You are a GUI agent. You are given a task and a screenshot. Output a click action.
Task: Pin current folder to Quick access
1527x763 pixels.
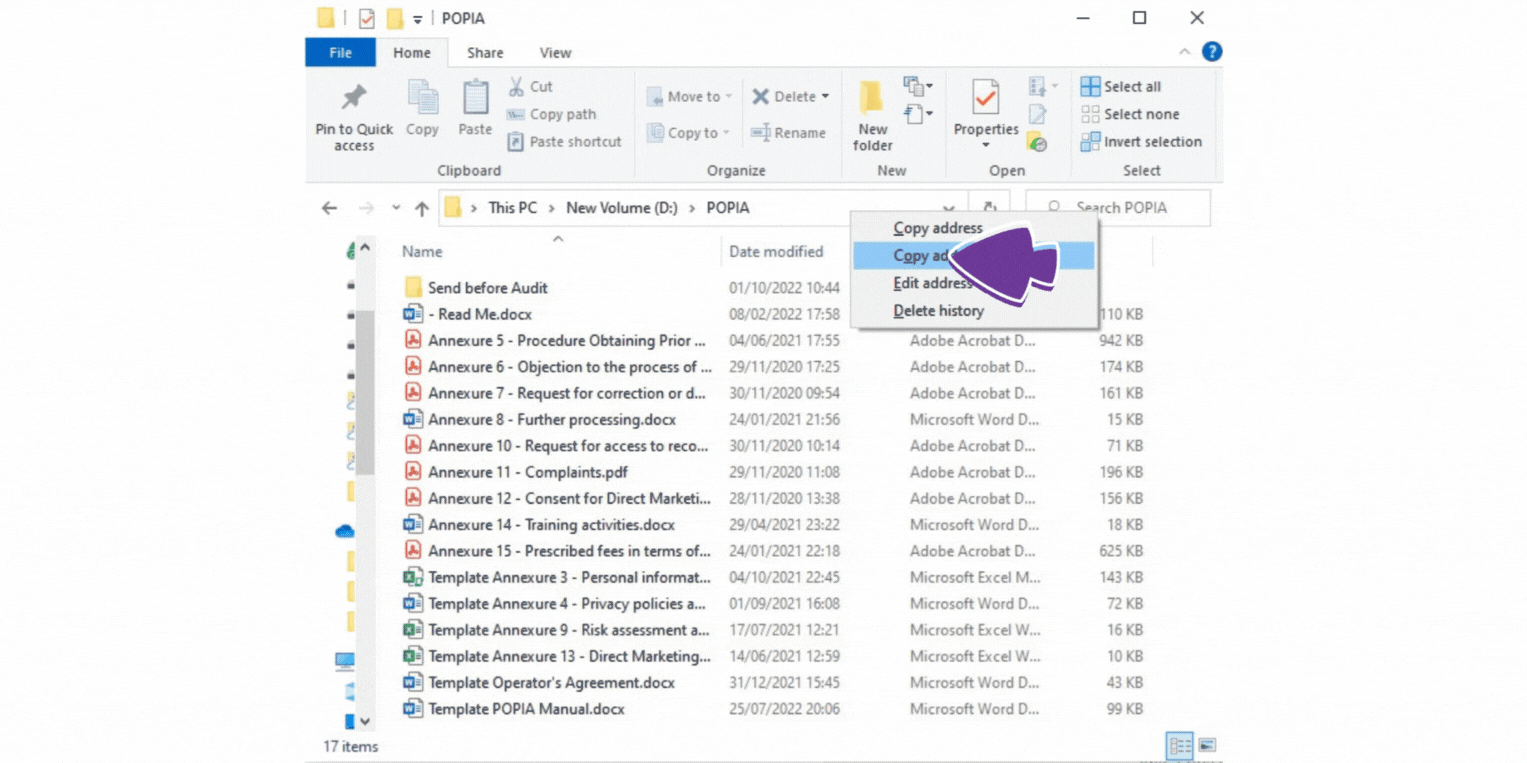point(352,113)
